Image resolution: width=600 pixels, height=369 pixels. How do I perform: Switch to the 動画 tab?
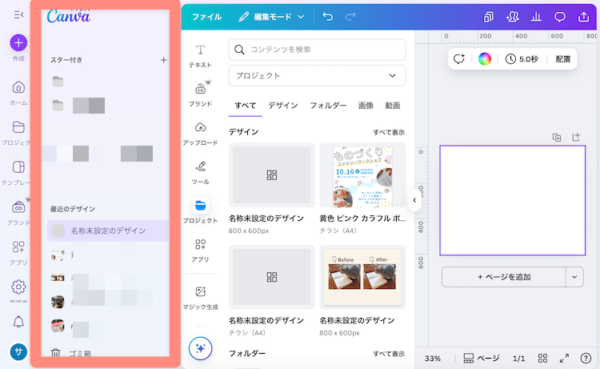tap(393, 105)
